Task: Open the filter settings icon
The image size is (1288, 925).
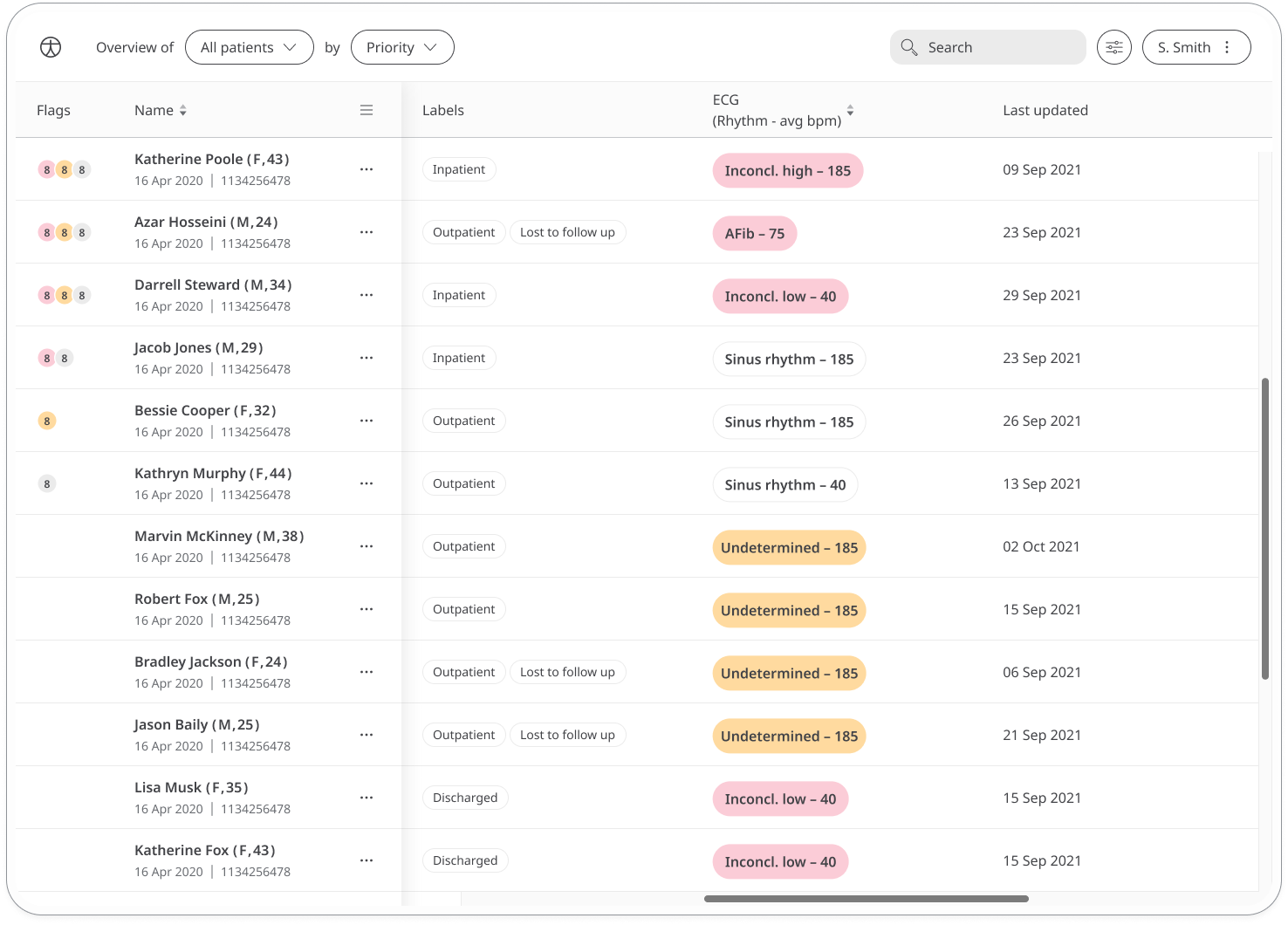Action: pos(1114,47)
